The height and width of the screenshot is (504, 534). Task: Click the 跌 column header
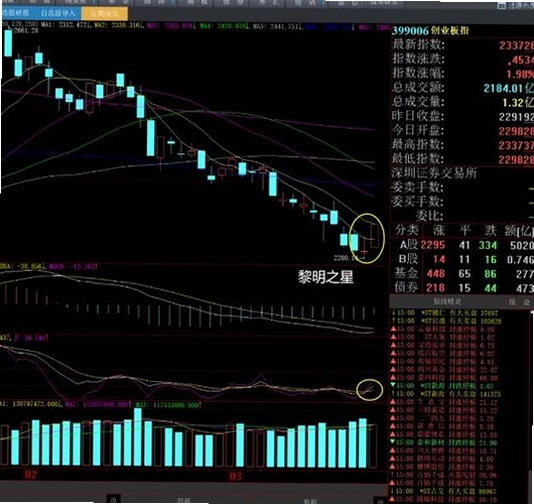coord(490,231)
